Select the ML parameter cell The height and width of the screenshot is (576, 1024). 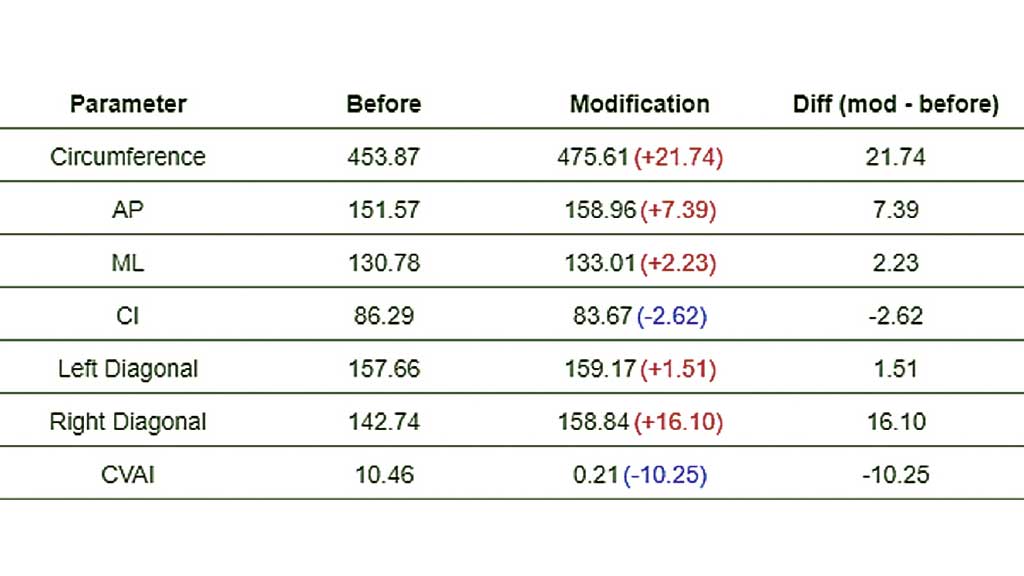click(128, 263)
